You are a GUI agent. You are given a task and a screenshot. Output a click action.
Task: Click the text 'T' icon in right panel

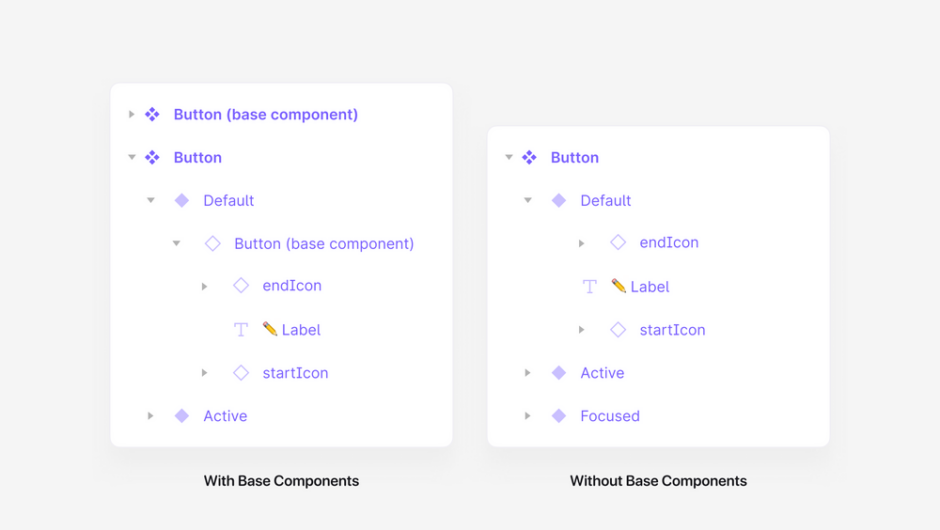[590, 287]
